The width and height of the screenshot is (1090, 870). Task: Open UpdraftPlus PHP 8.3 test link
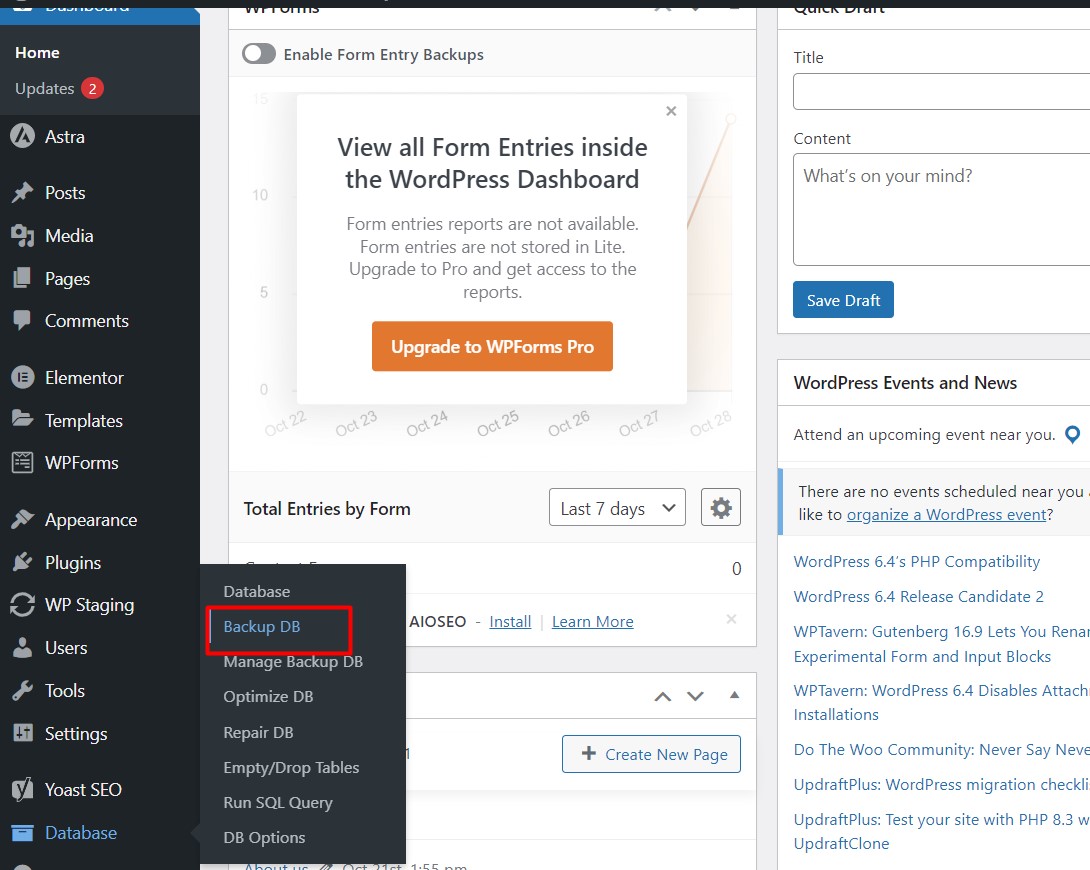[x=942, y=831]
